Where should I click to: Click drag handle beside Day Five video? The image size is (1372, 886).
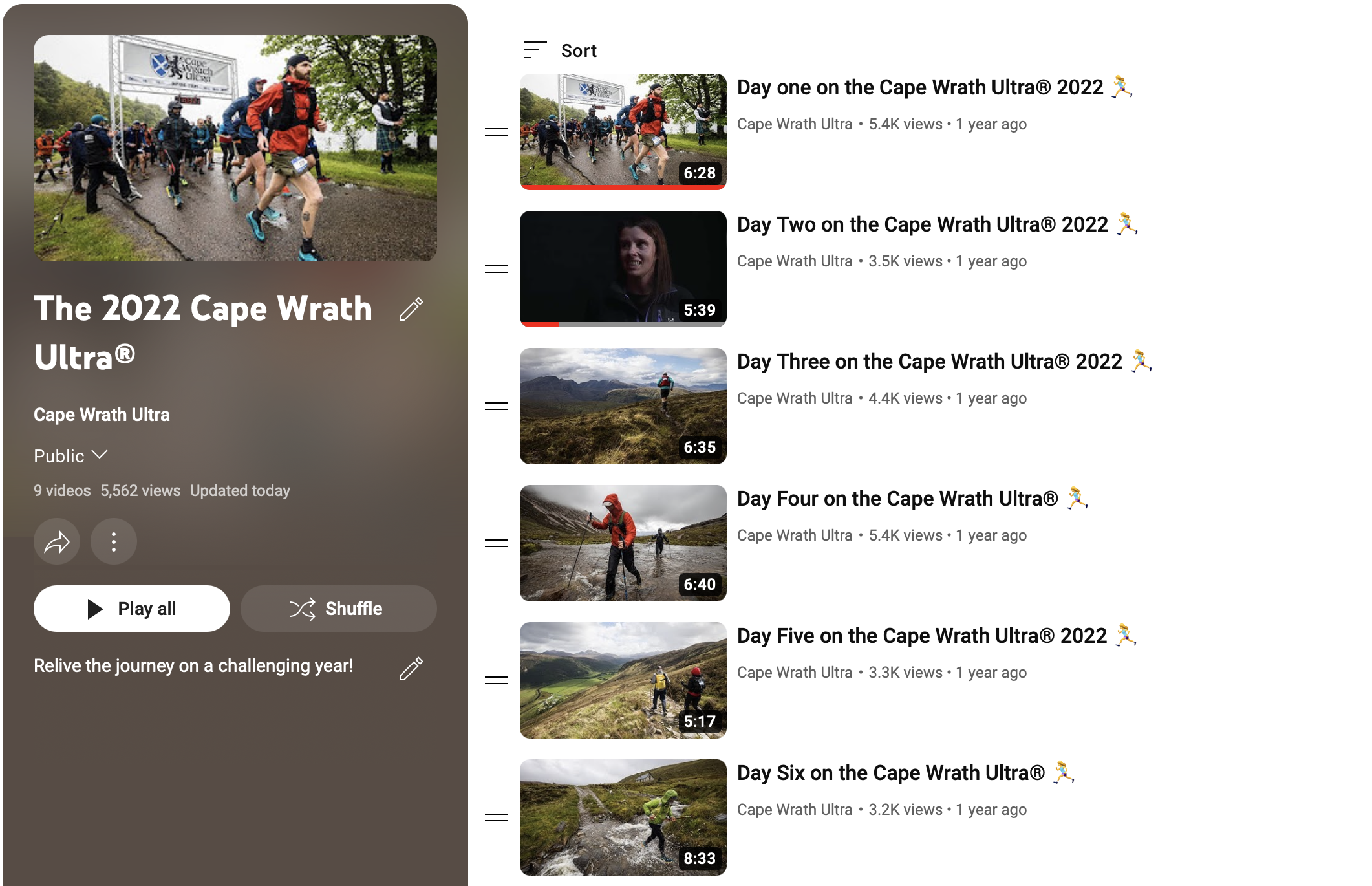tap(497, 680)
